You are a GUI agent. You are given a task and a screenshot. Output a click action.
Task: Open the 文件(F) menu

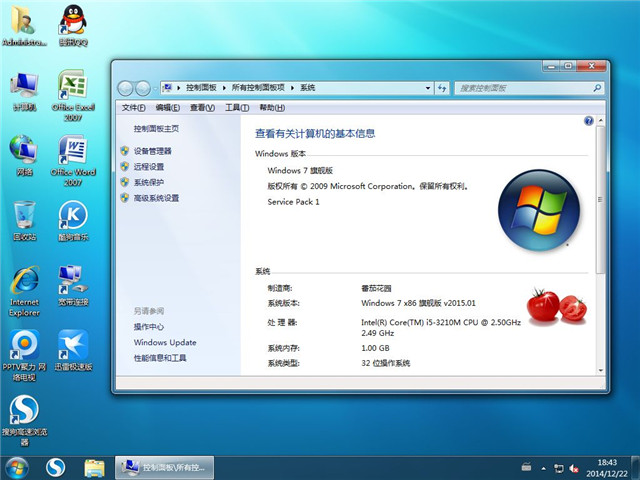[x=133, y=108]
